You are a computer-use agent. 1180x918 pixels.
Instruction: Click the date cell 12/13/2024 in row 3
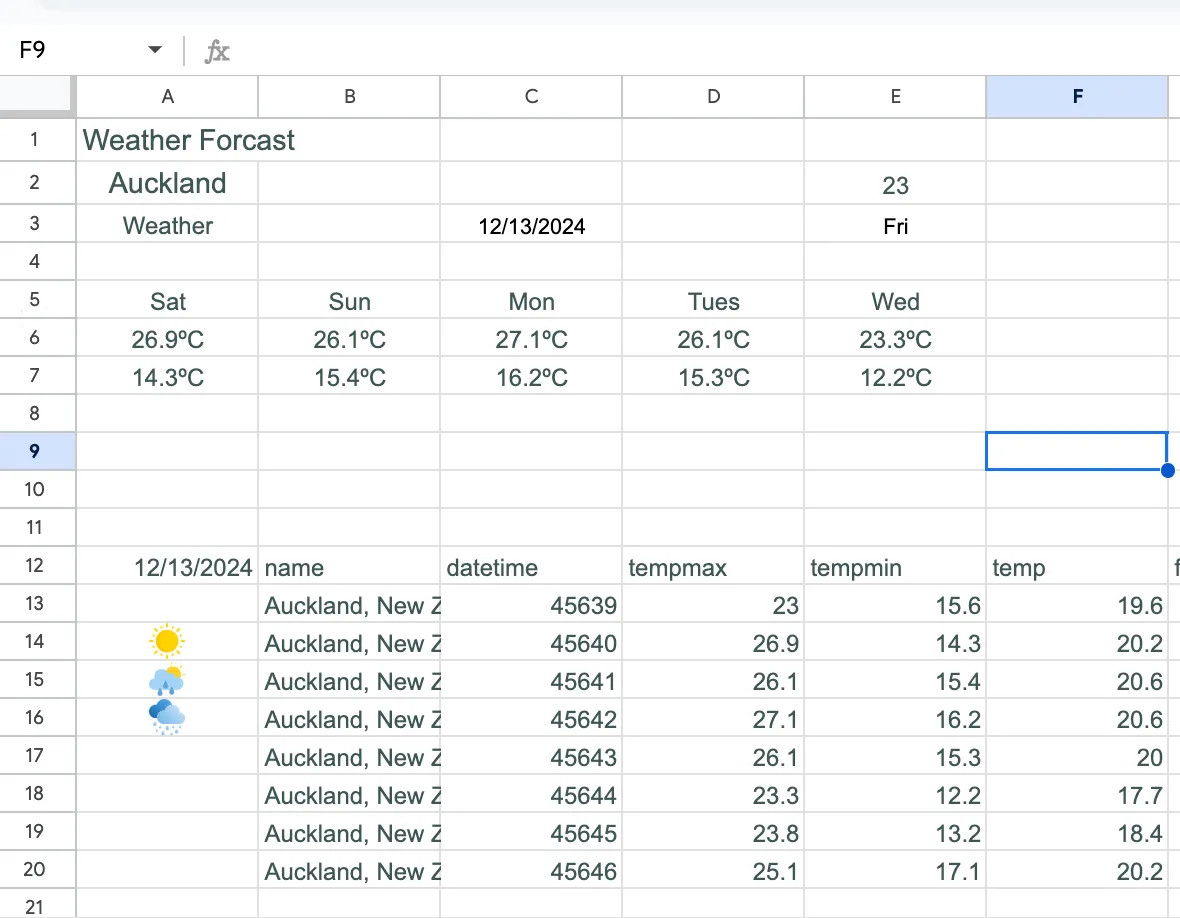tap(531, 225)
